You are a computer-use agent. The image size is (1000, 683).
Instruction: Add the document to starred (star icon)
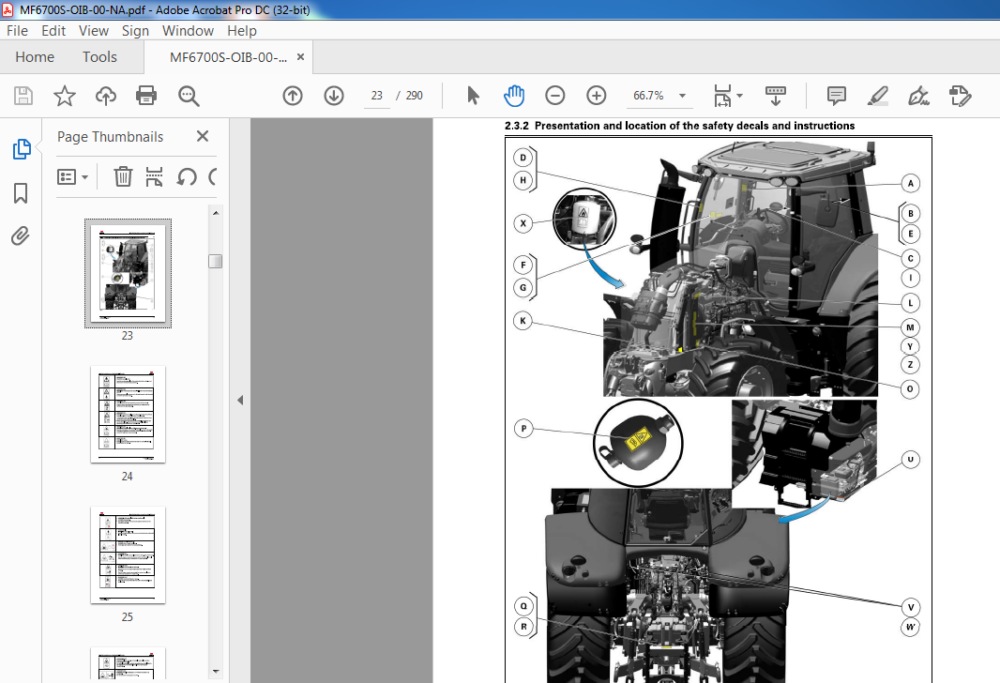click(64, 96)
